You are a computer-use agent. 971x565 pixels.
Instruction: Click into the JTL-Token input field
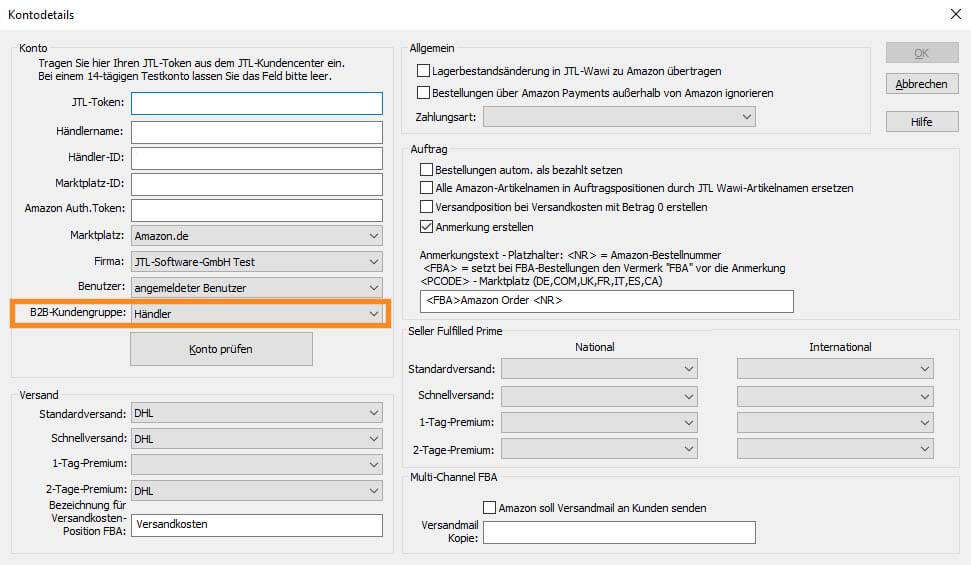(x=257, y=103)
